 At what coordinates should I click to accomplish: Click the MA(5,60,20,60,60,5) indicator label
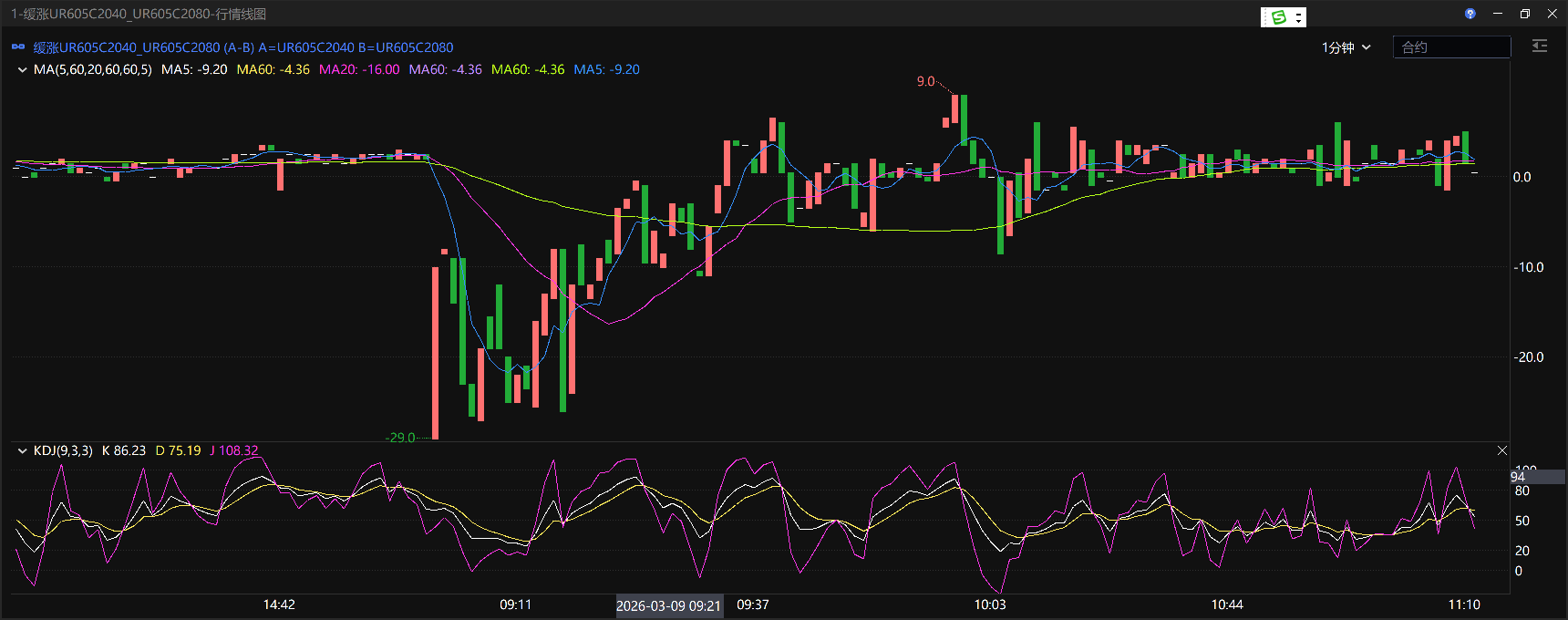[x=92, y=69]
